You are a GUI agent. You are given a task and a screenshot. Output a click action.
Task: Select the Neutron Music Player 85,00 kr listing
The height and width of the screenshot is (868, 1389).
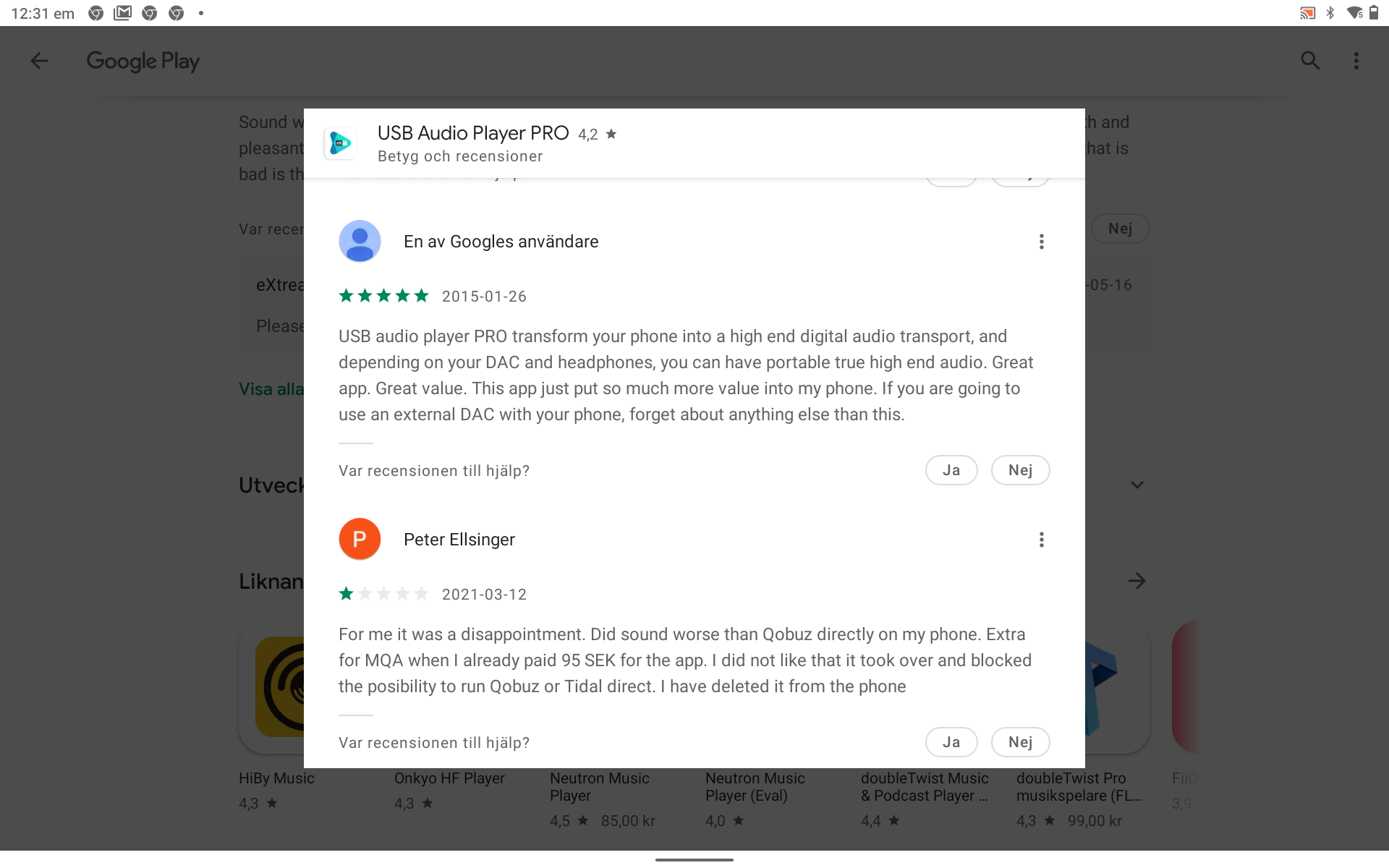[x=602, y=799]
